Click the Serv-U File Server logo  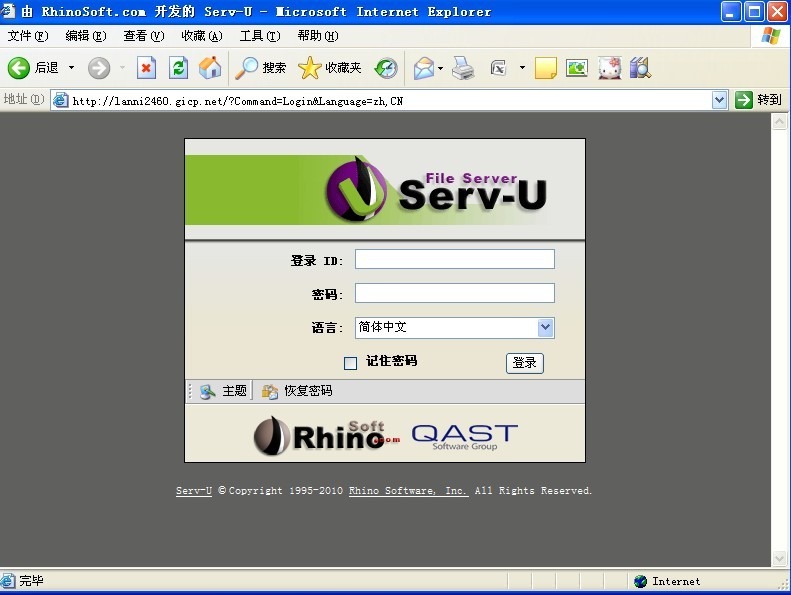[436, 189]
